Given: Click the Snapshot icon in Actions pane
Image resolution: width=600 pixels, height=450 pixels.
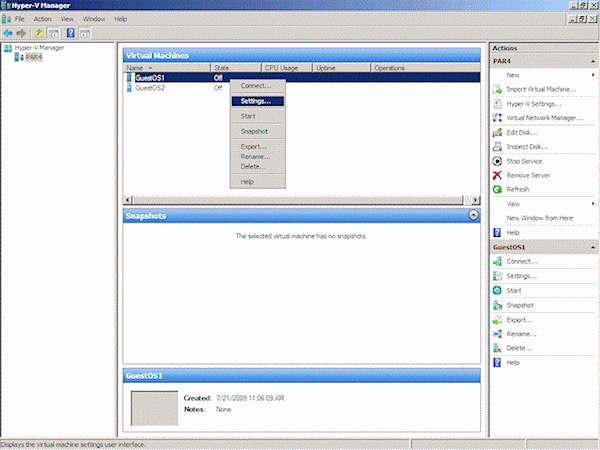Looking at the screenshot, I should [497, 305].
